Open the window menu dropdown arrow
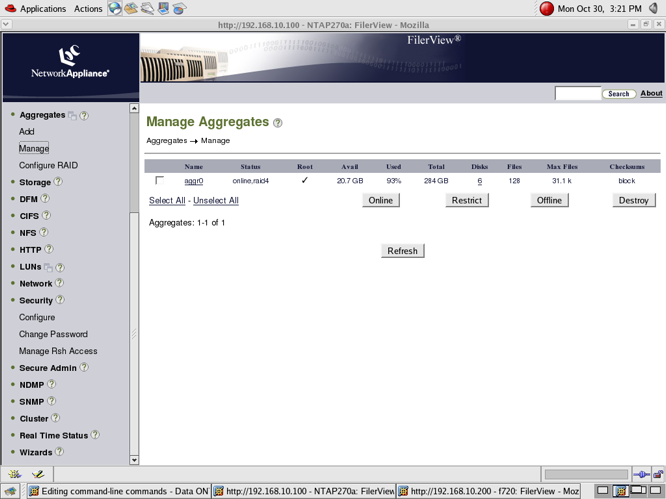Image resolution: width=666 pixels, height=499 pixels. (6, 25)
